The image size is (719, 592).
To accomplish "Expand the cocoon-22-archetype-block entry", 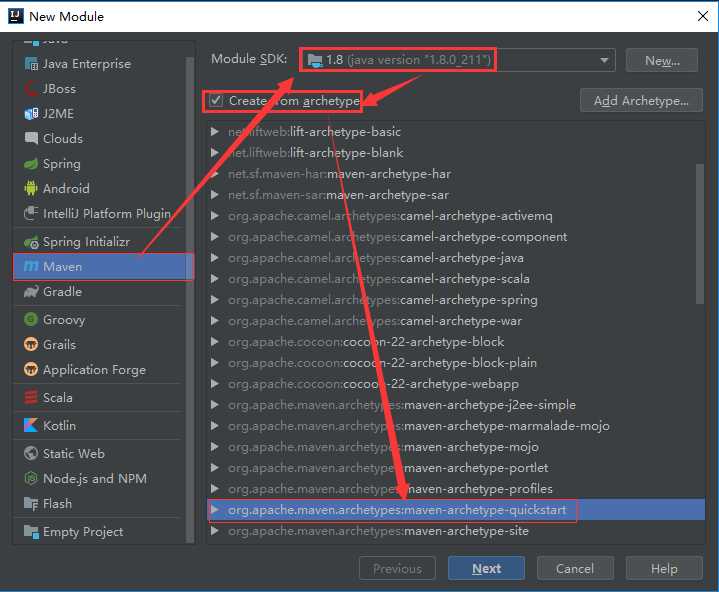I will [214, 342].
